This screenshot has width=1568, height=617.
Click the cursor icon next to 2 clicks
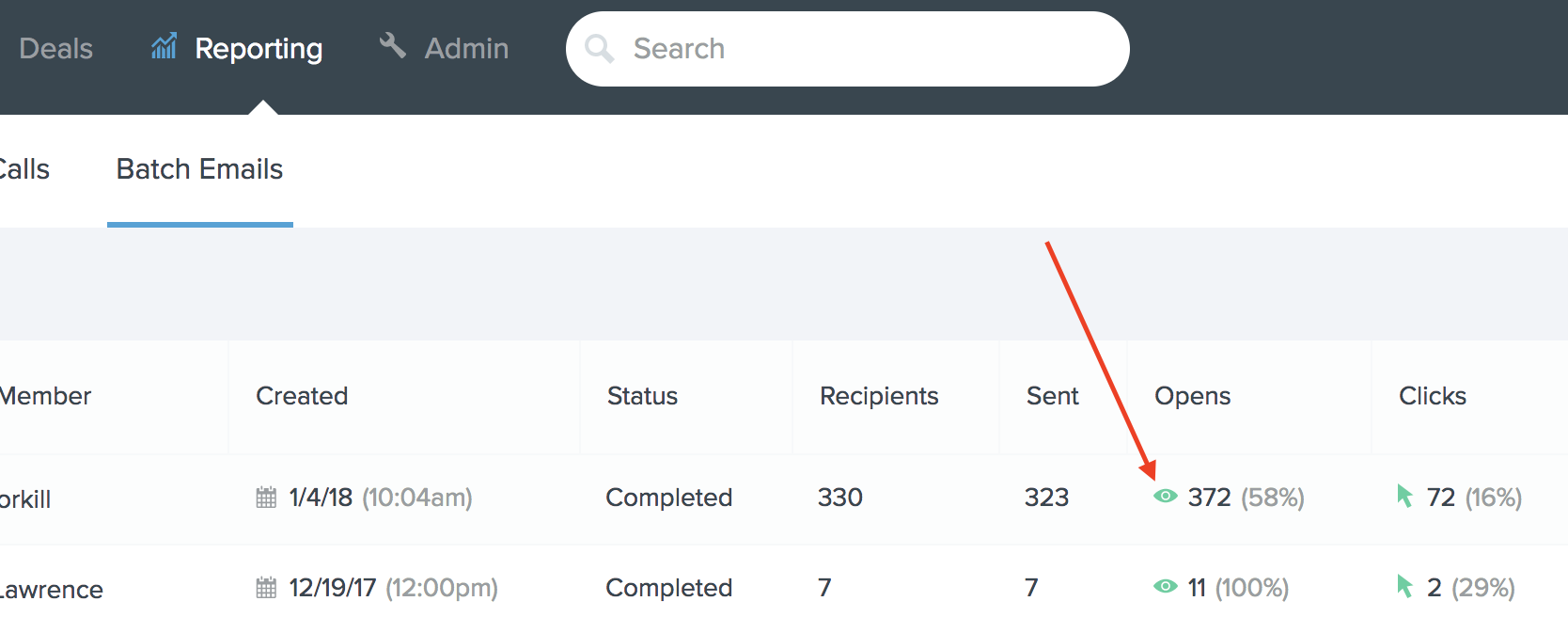tap(1405, 586)
